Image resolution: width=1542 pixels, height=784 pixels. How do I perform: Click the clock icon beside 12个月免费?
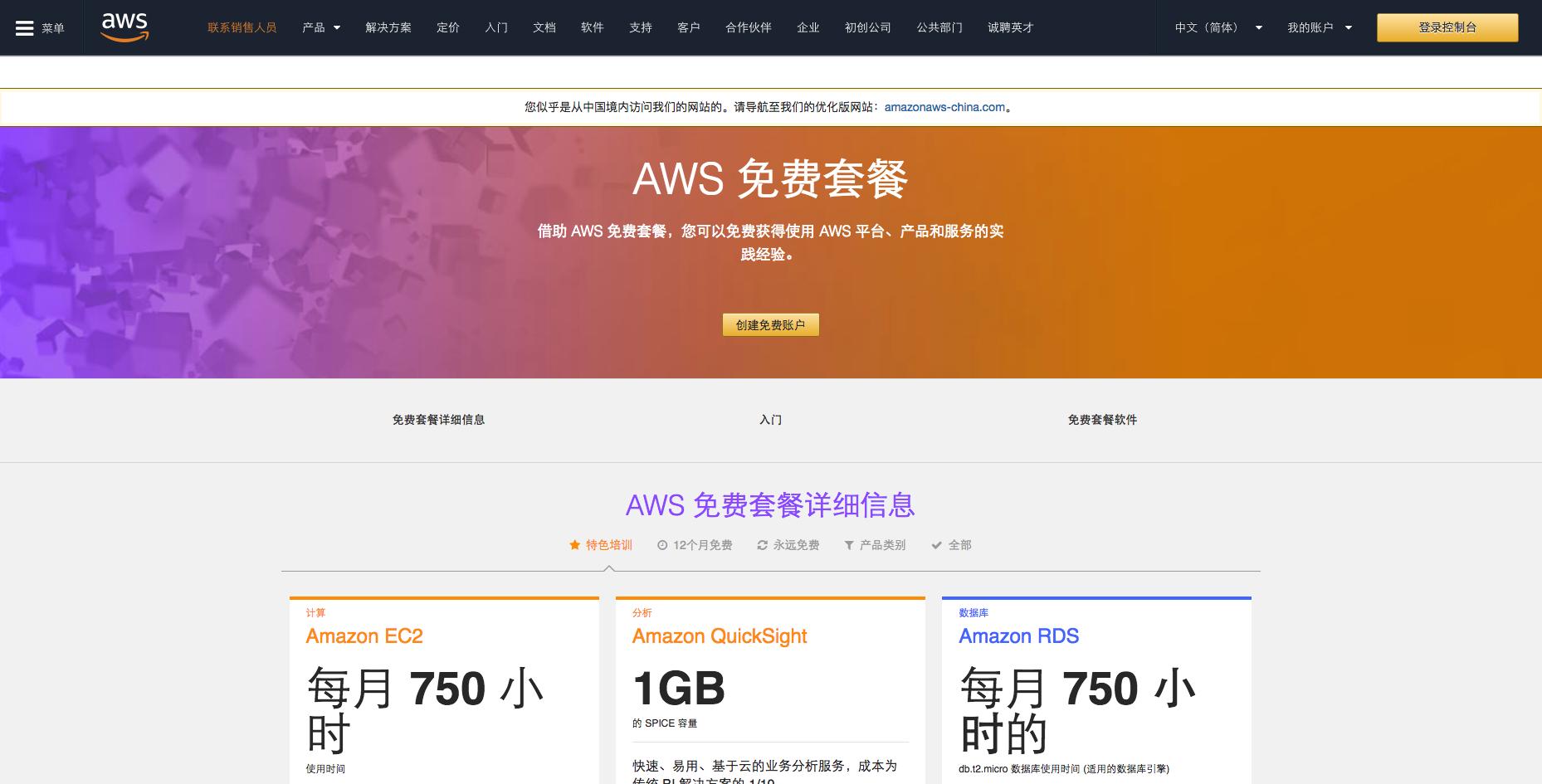coord(662,545)
